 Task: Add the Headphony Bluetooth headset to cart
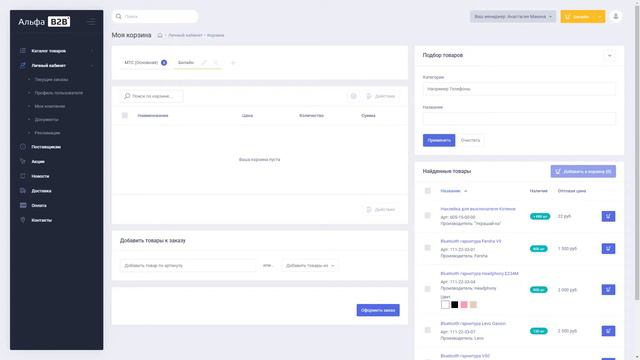pos(608,289)
